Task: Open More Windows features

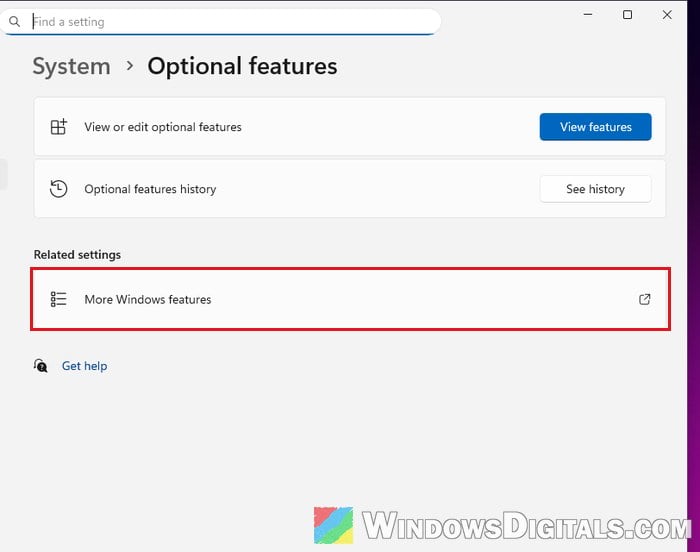Action: [350, 299]
